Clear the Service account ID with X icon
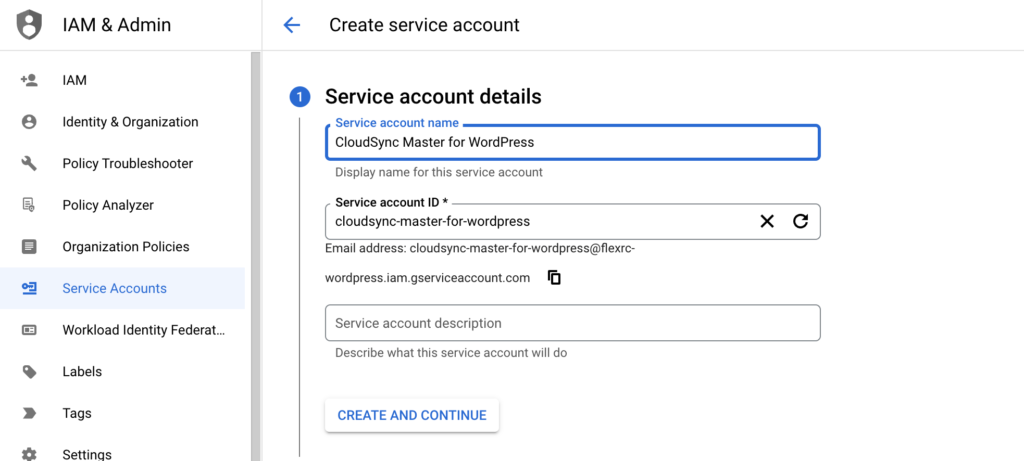The width and height of the screenshot is (1024, 461). [767, 221]
